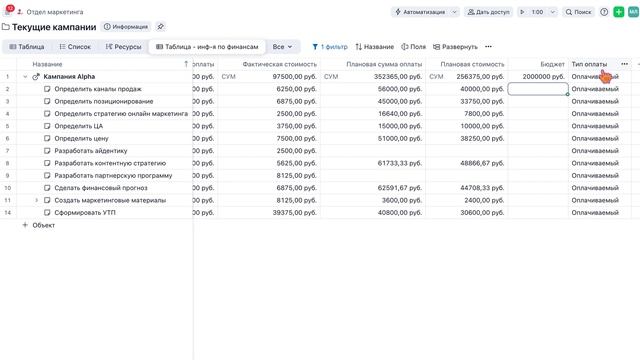
Task: Collapse the Кампания Alpha row
Action: 25,76
